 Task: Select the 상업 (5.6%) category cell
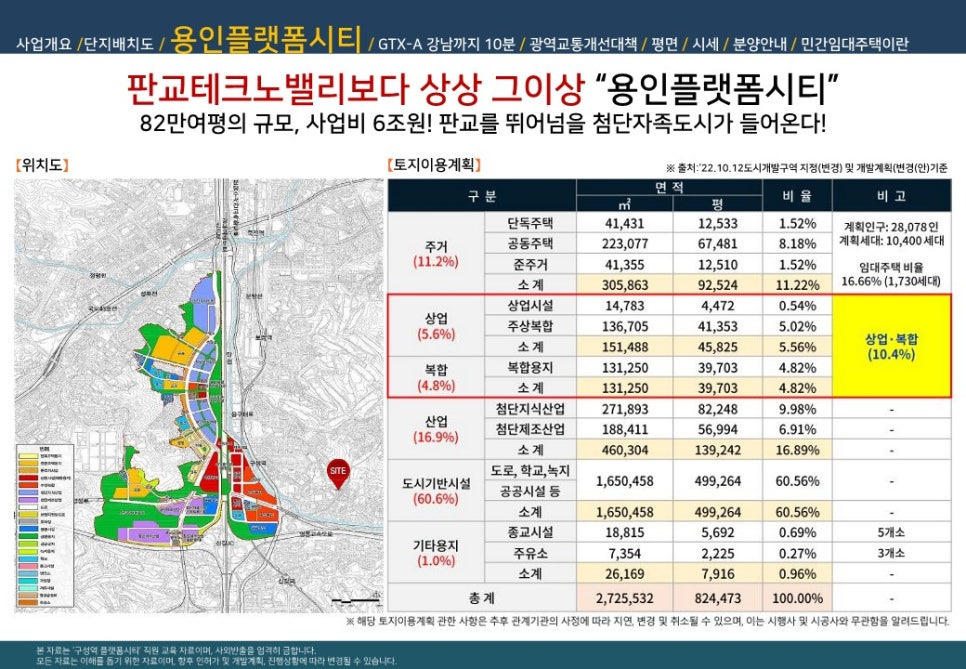pos(436,326)
